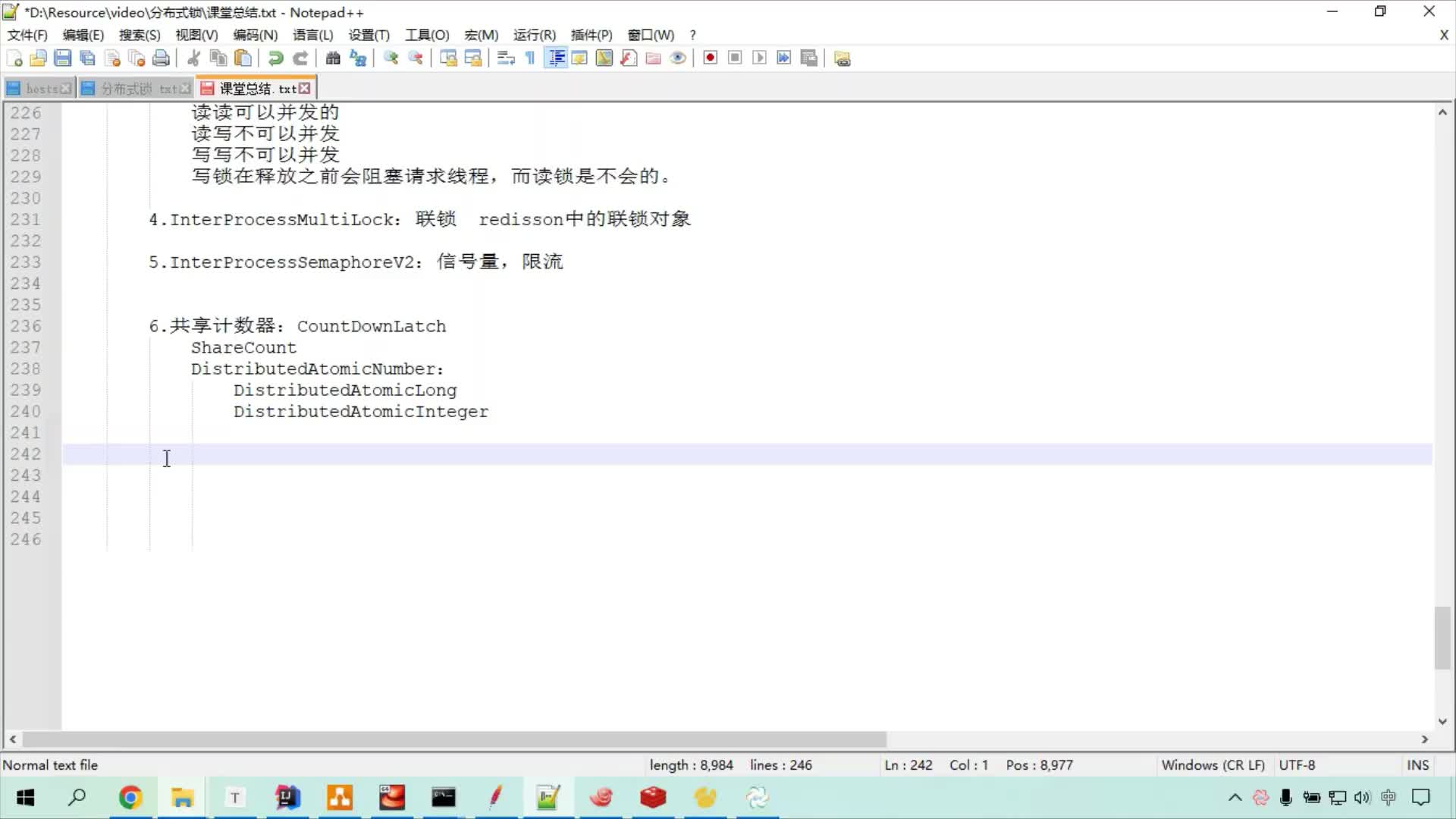The image size is (1456, 819).
Task: Click the horizontal scrollbar thumb
Action: pyautogui.click(x=453, y=739)
